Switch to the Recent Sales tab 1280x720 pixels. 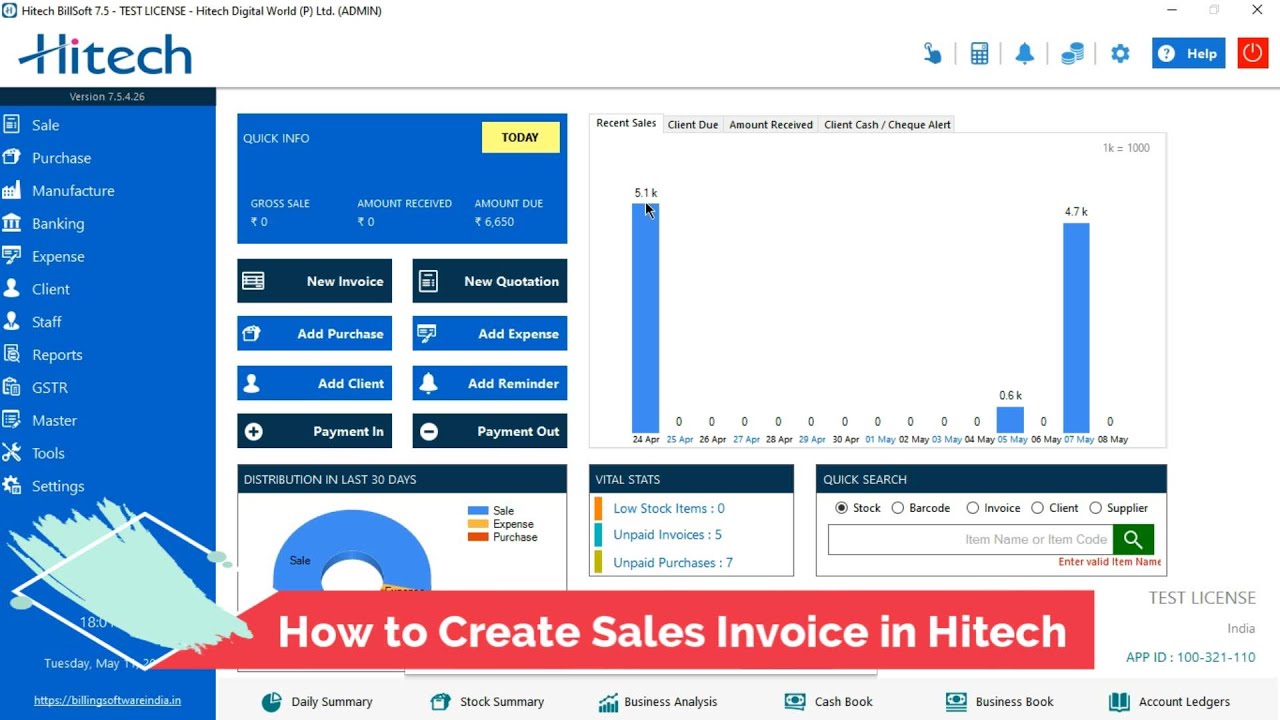(x=626, y=123)
